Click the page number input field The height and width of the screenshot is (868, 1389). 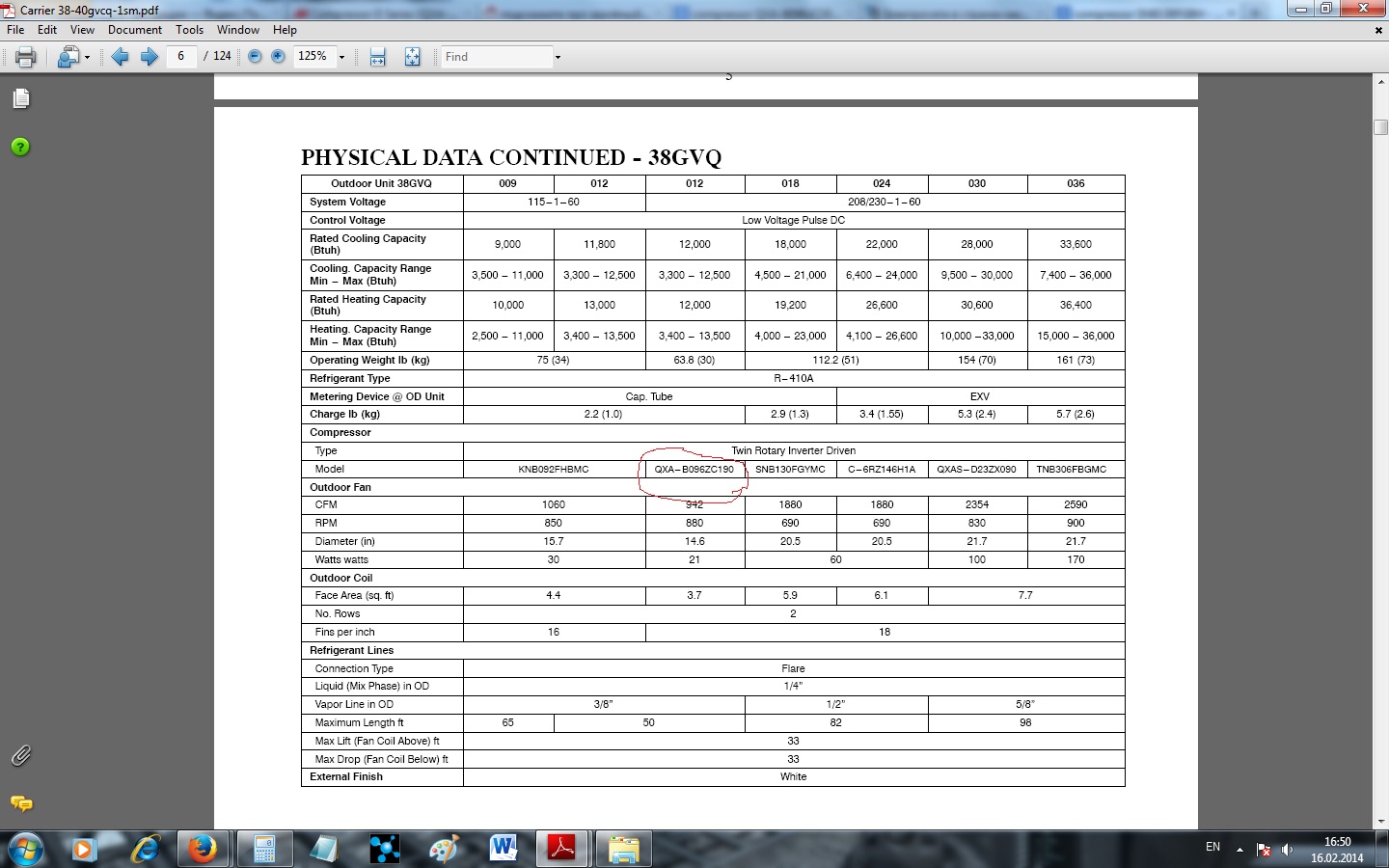tap(181, 56)
